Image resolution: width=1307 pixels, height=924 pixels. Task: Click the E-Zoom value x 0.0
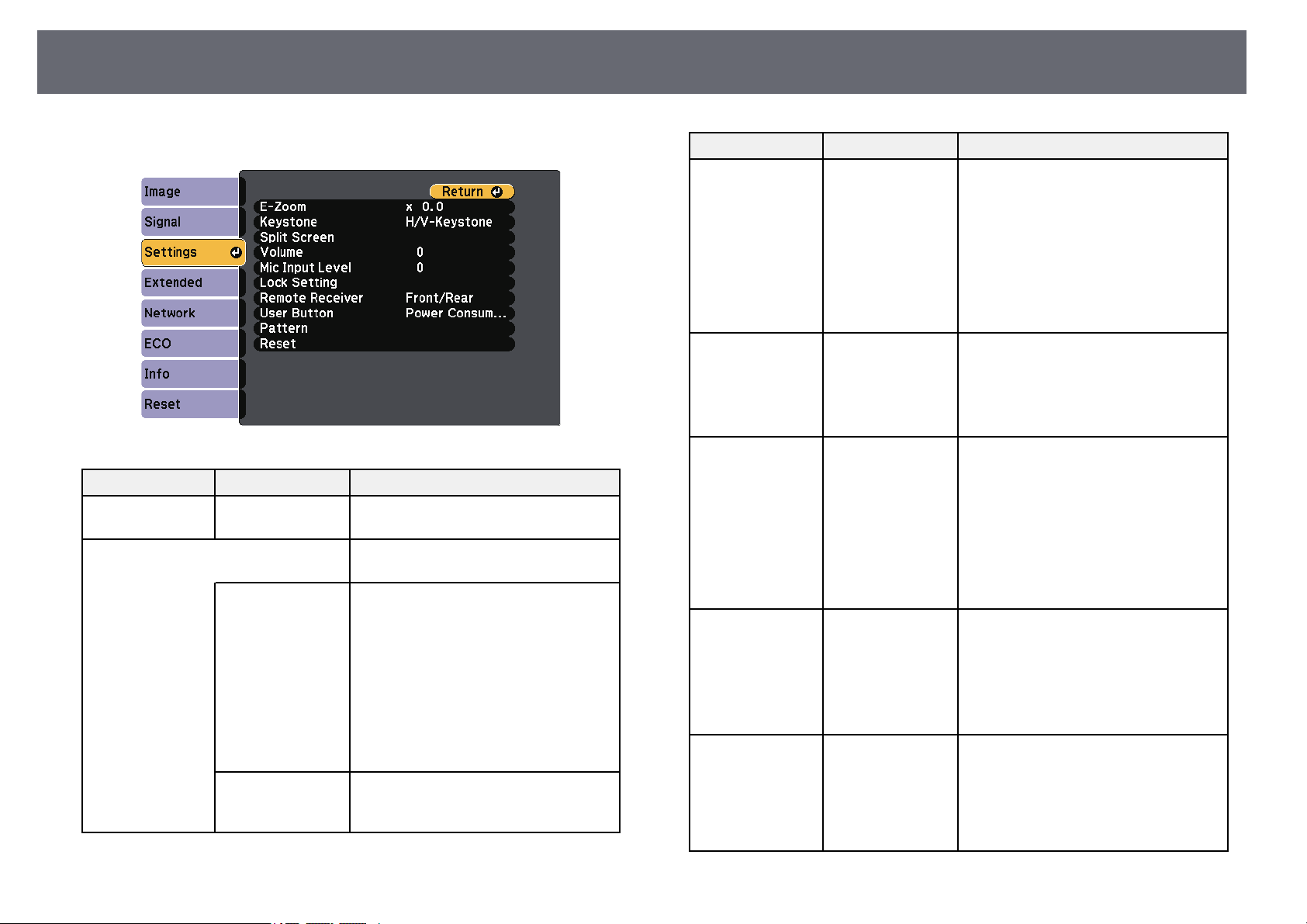[425, 207]
